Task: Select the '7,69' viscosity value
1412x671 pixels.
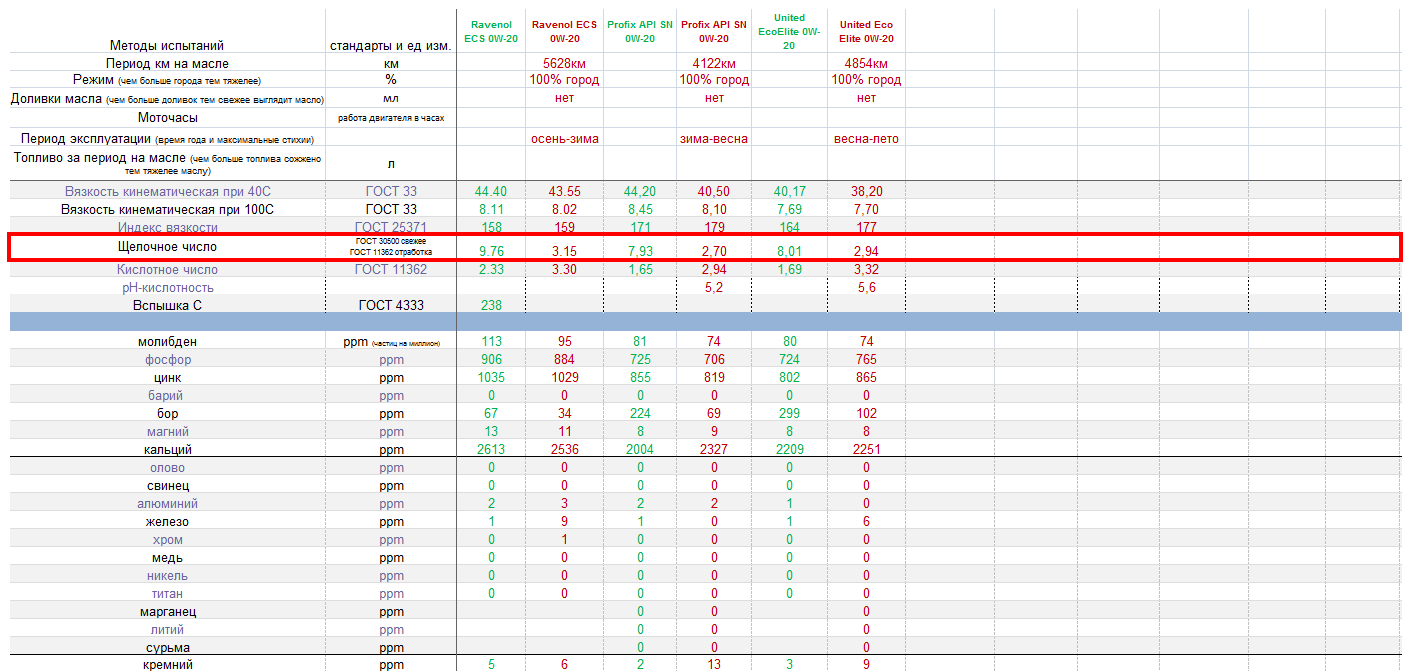Action: [789, 209]
